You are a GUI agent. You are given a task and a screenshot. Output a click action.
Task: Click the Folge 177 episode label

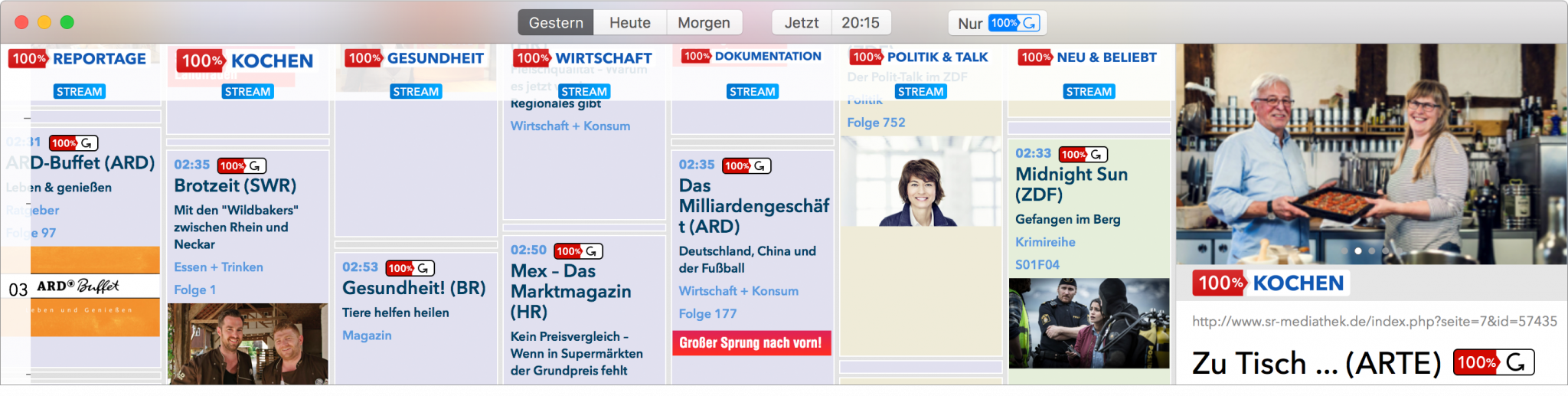[708, 313]
